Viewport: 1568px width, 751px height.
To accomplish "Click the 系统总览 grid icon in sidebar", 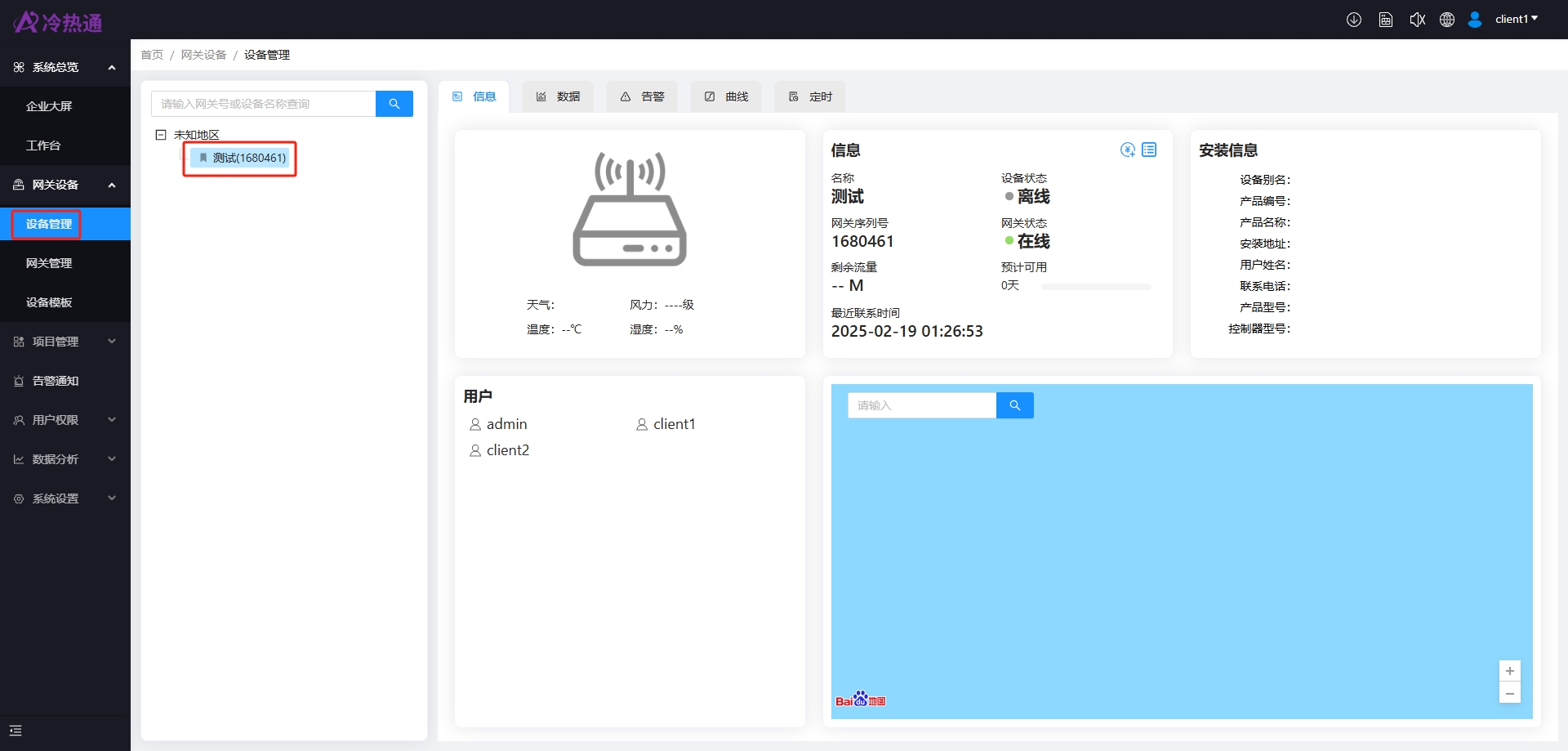I will point(19,67).
